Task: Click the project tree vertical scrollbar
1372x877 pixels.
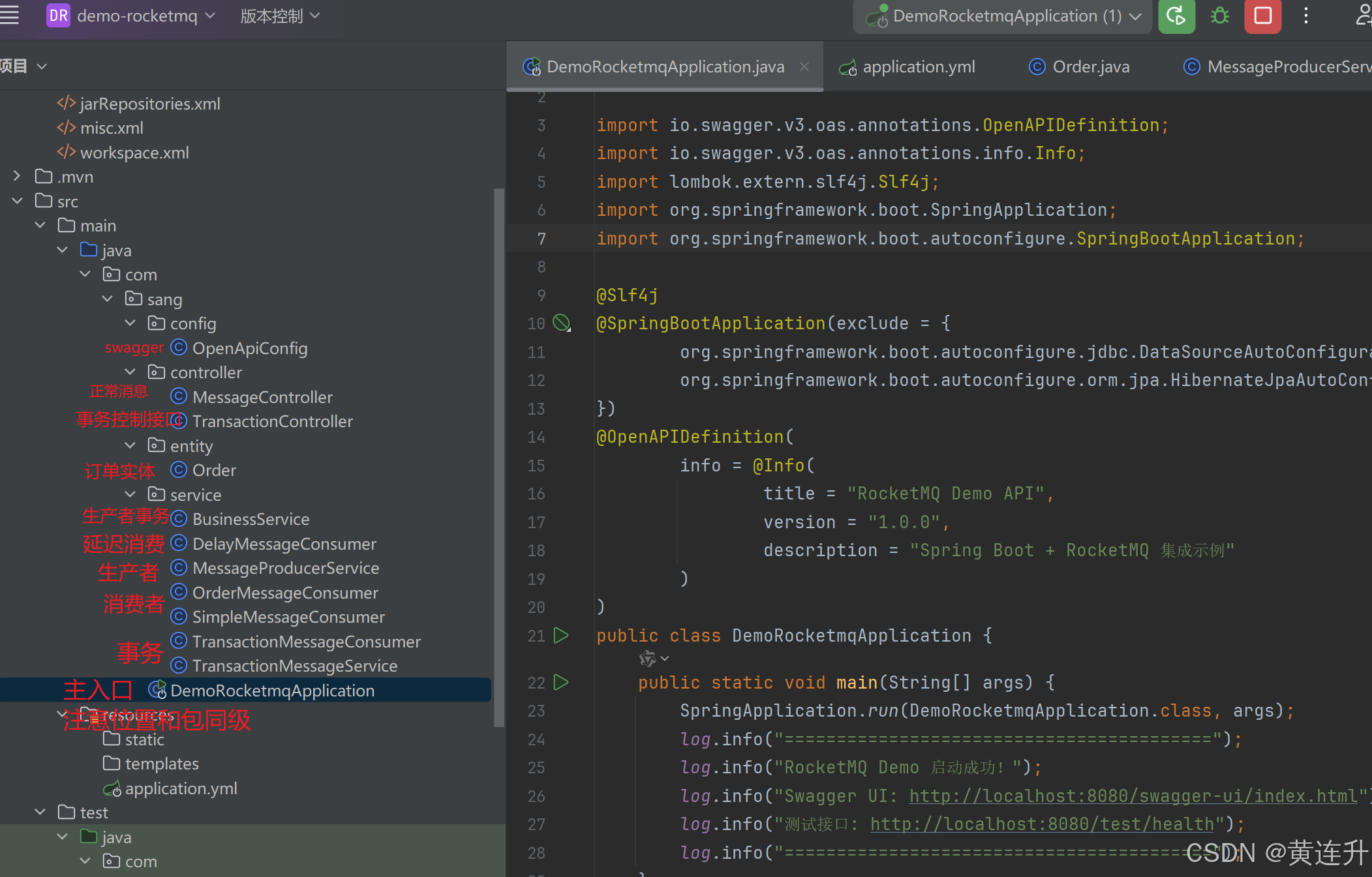Action: (499, 456)
